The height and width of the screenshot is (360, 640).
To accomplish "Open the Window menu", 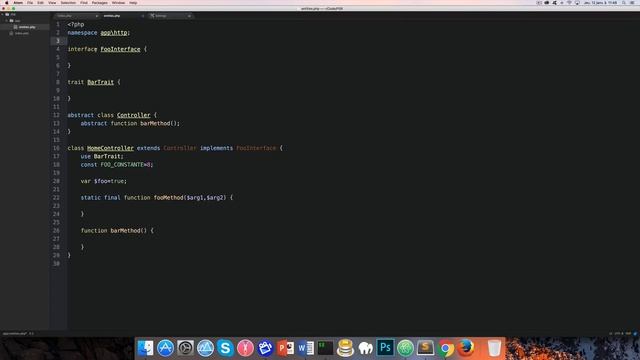I will tap(118, 3).
